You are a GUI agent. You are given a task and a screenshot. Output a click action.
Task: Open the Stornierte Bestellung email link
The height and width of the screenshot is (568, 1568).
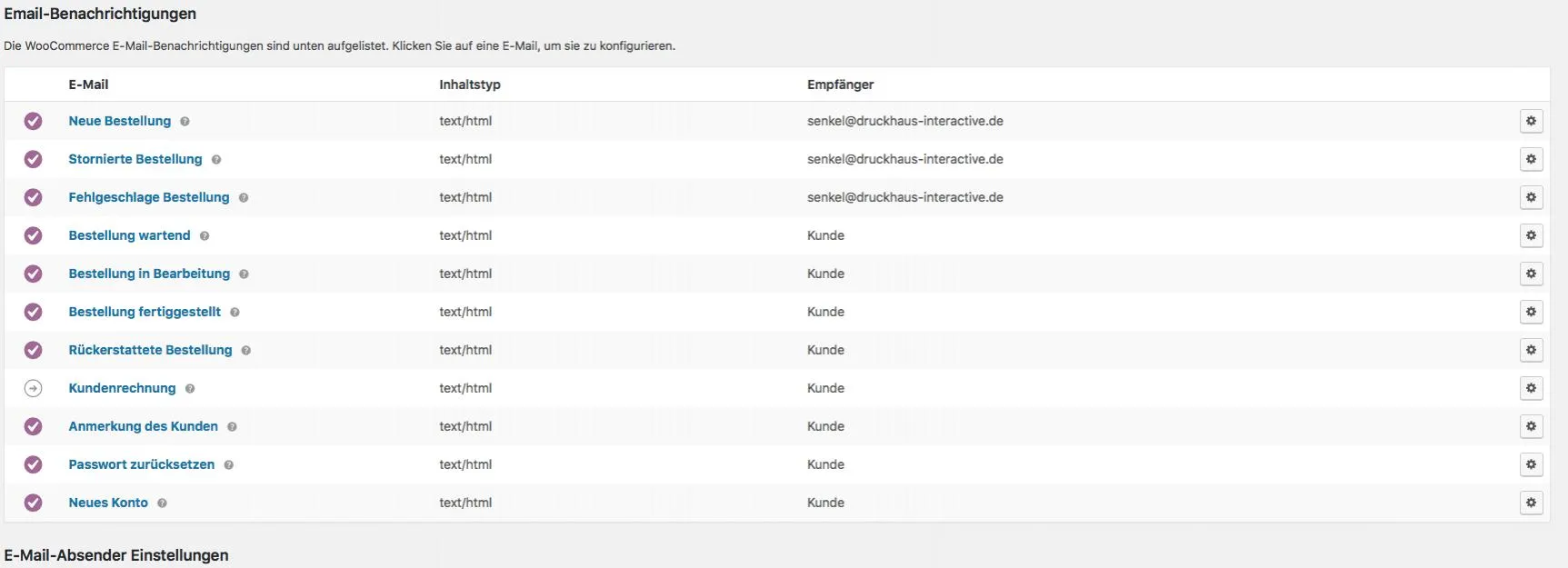point(135,159)
